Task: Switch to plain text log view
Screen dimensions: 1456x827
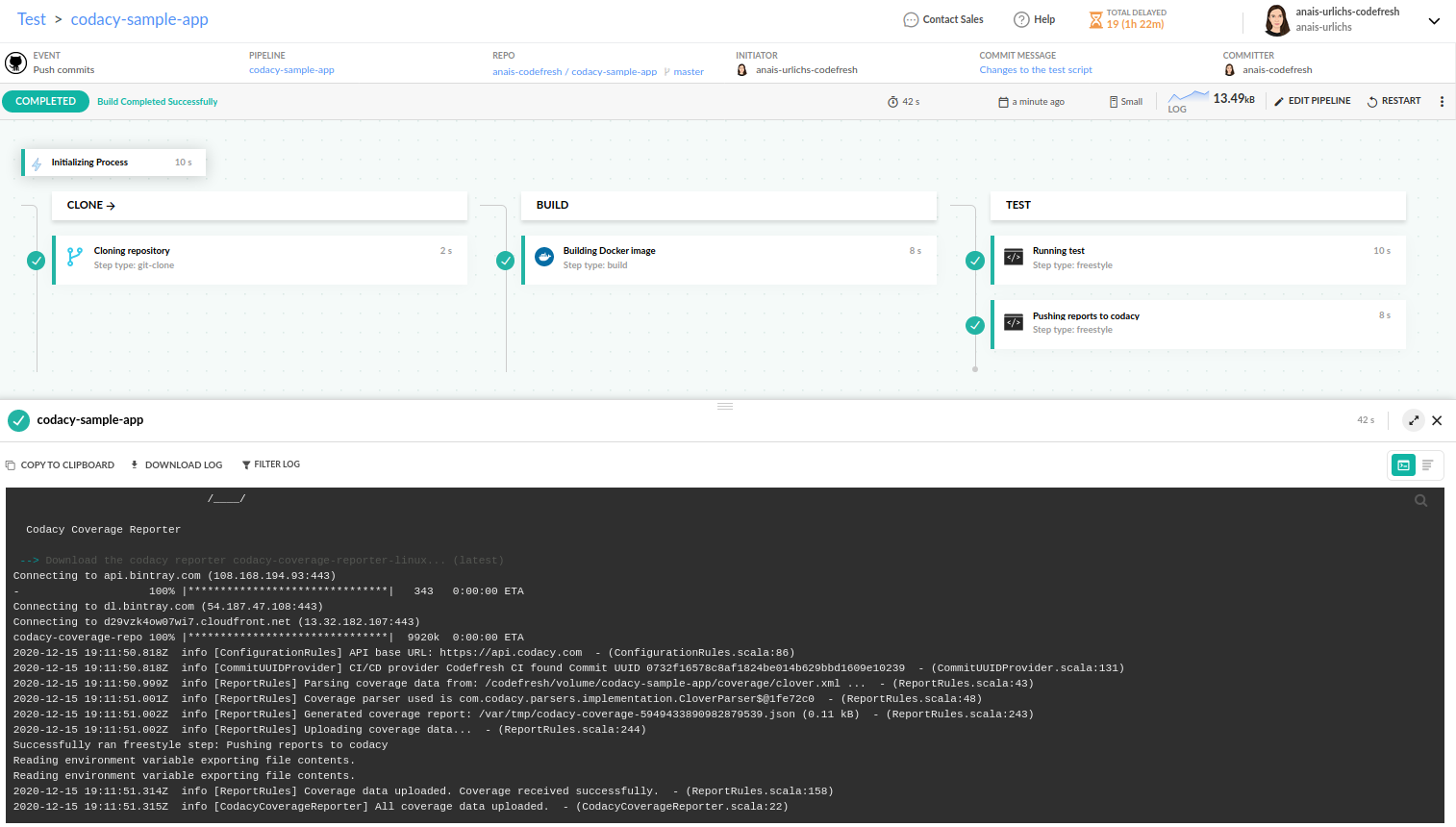Action: coord(1428,465)
